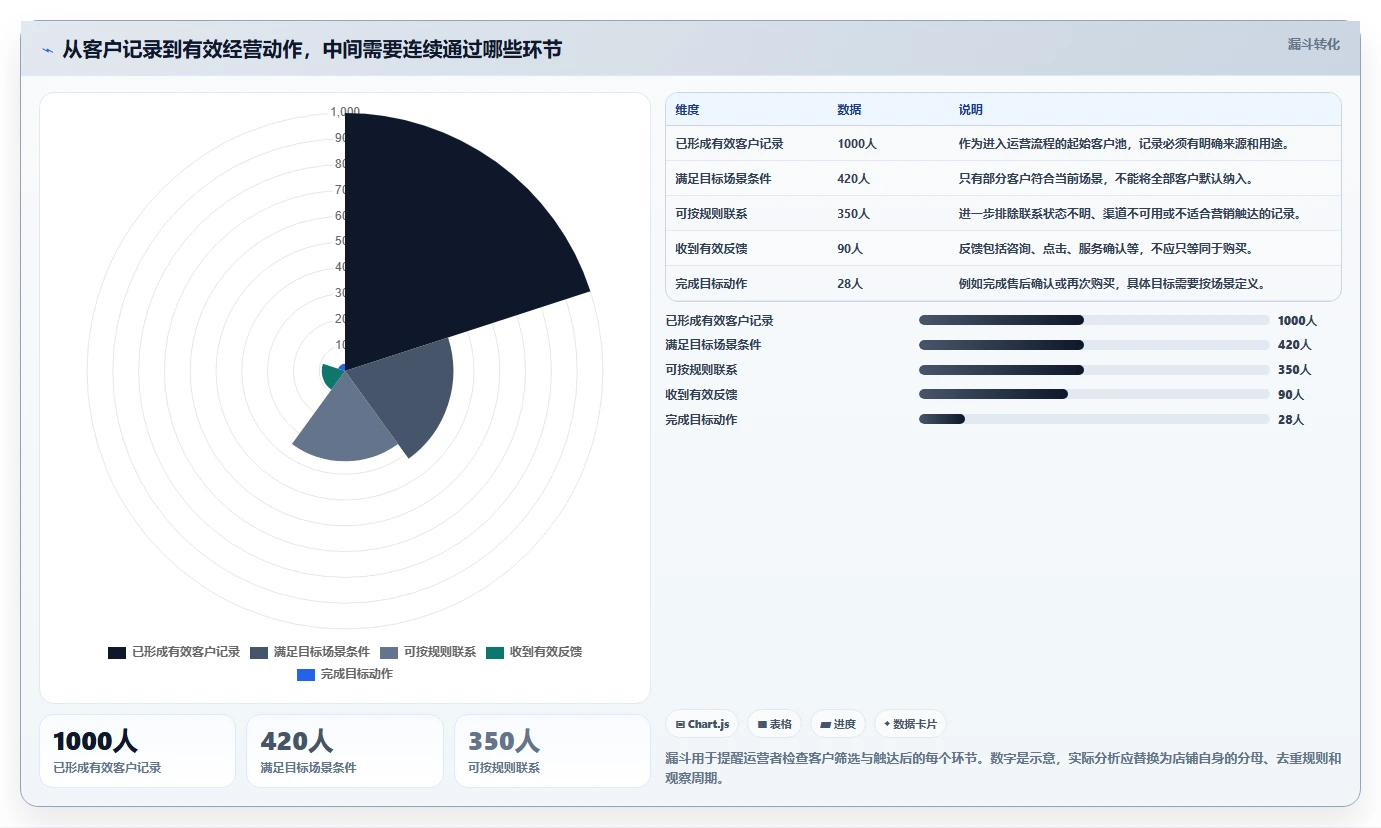Click the 28人 value in the table
The image size is (1381, 828).
(850, 284)
